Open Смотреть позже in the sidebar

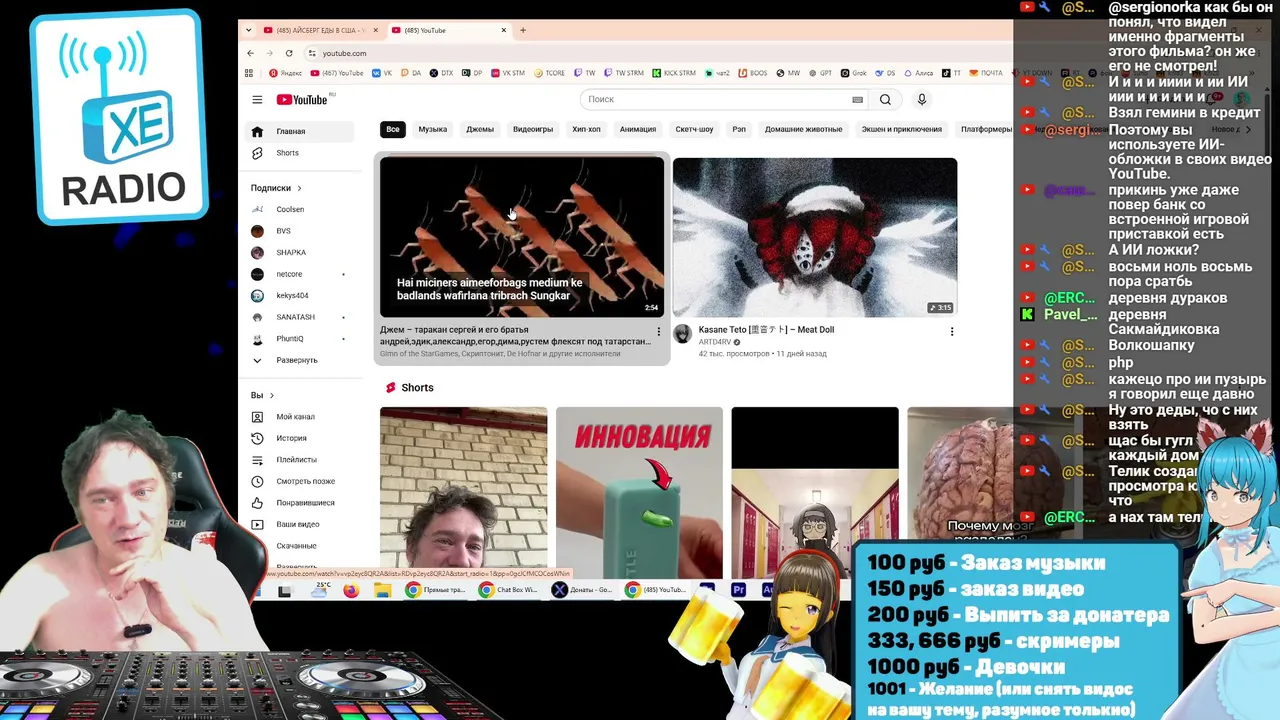pyautogui.click(x=300, y=481)
